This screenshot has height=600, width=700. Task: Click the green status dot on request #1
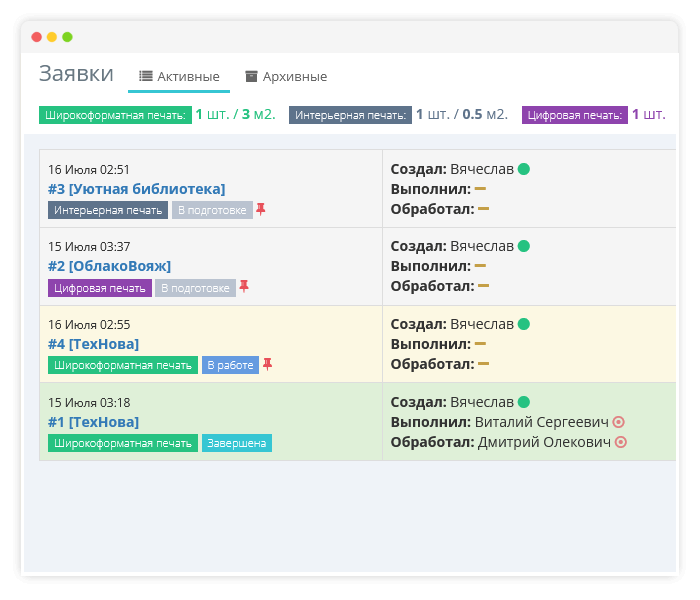click(x=524, y=402)
